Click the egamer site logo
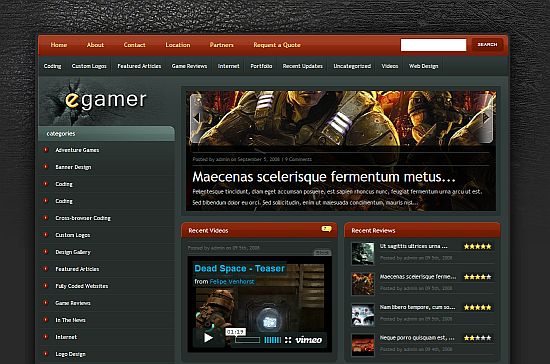 (105, 100)
